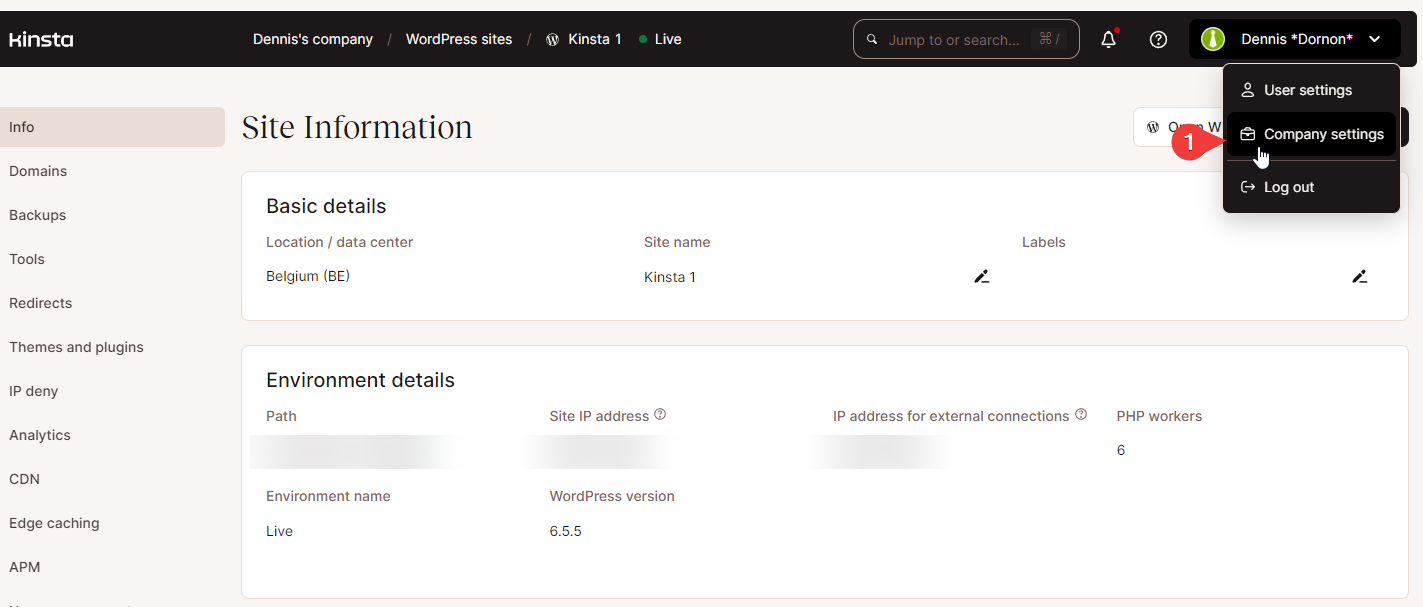Open Themes and plugins page
Viewport: 1423px width, 607px height.
tap(76, 347)
